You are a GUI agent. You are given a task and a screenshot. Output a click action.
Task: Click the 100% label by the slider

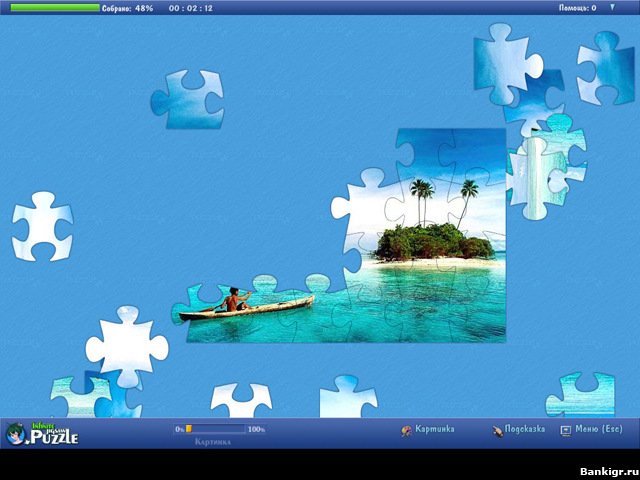tap(256, 429)
